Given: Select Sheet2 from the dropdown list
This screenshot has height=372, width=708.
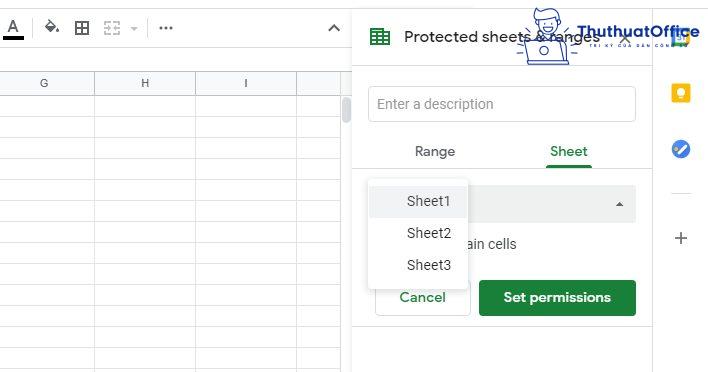Looking at the screenshot, I should pos(418,233).
